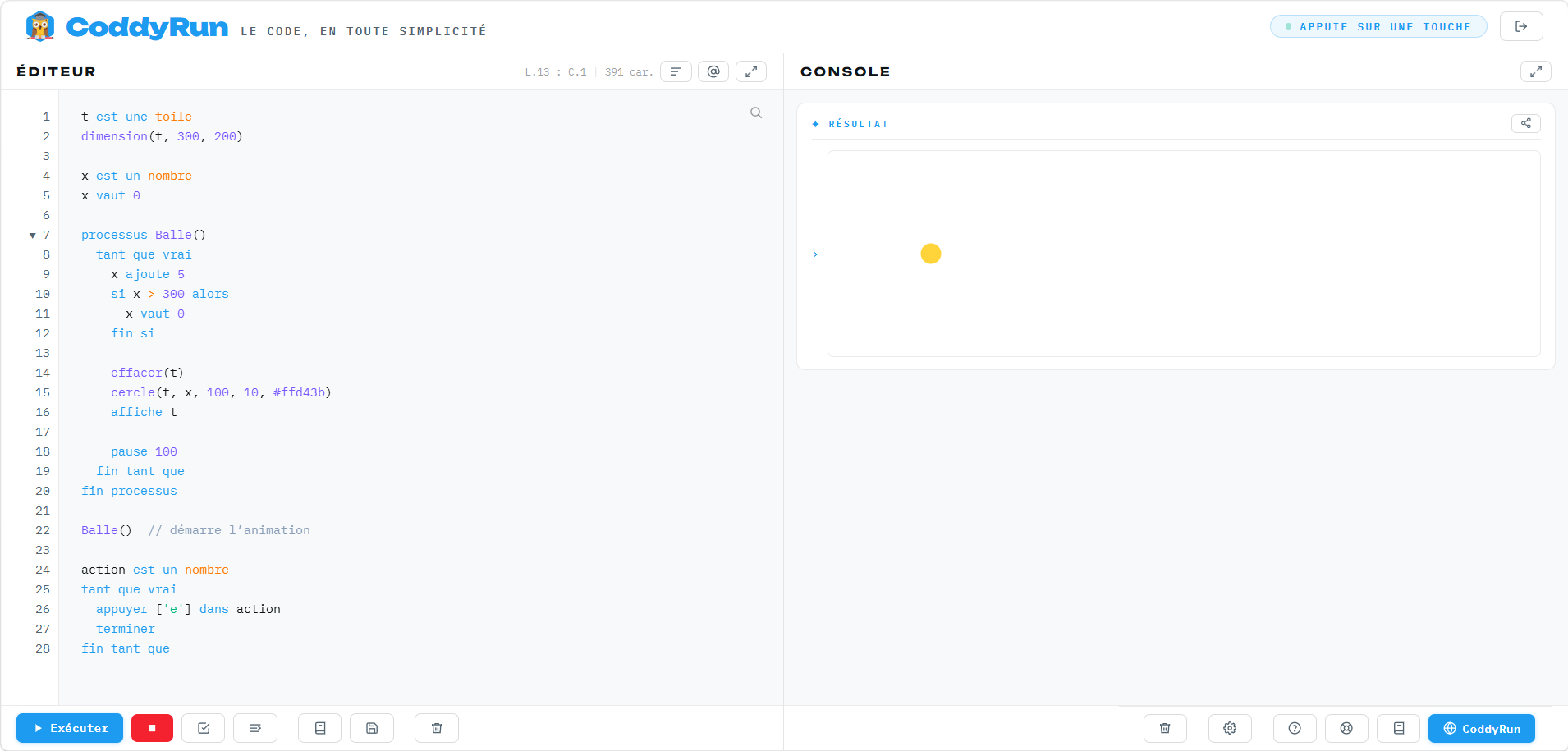The height and width of the screenshot is (751, 1568).
Task: Click 'fin processus' on line 20
Action: [129, 491]
